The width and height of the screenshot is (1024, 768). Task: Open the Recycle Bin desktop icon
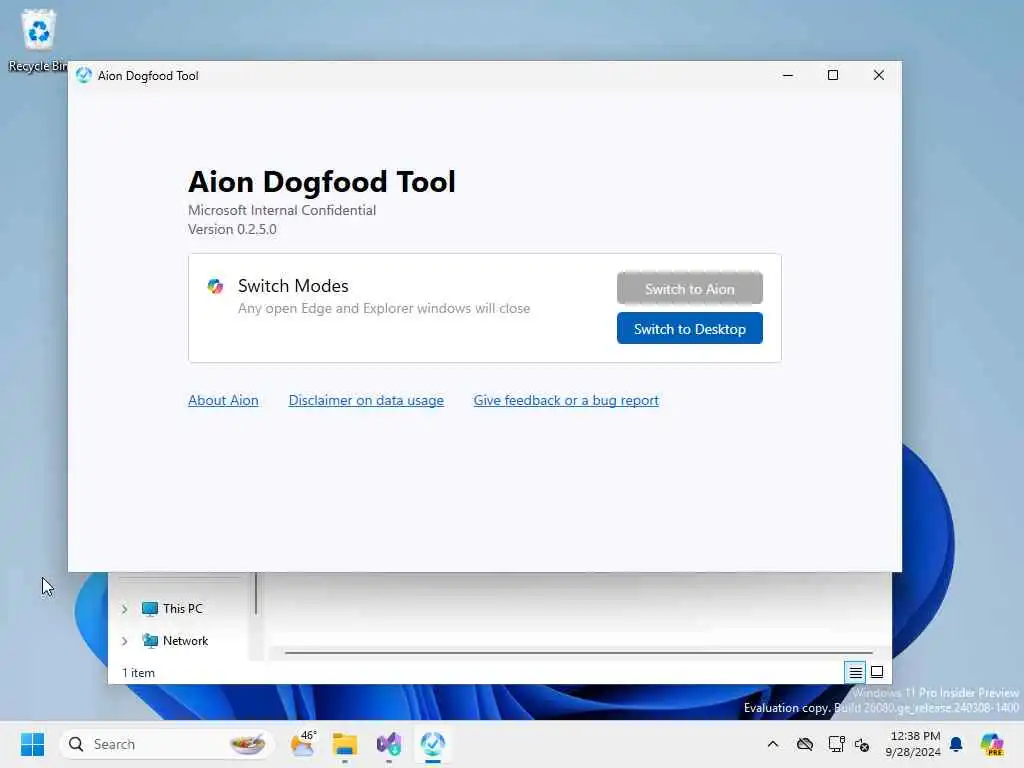click(x=38, y=40)
